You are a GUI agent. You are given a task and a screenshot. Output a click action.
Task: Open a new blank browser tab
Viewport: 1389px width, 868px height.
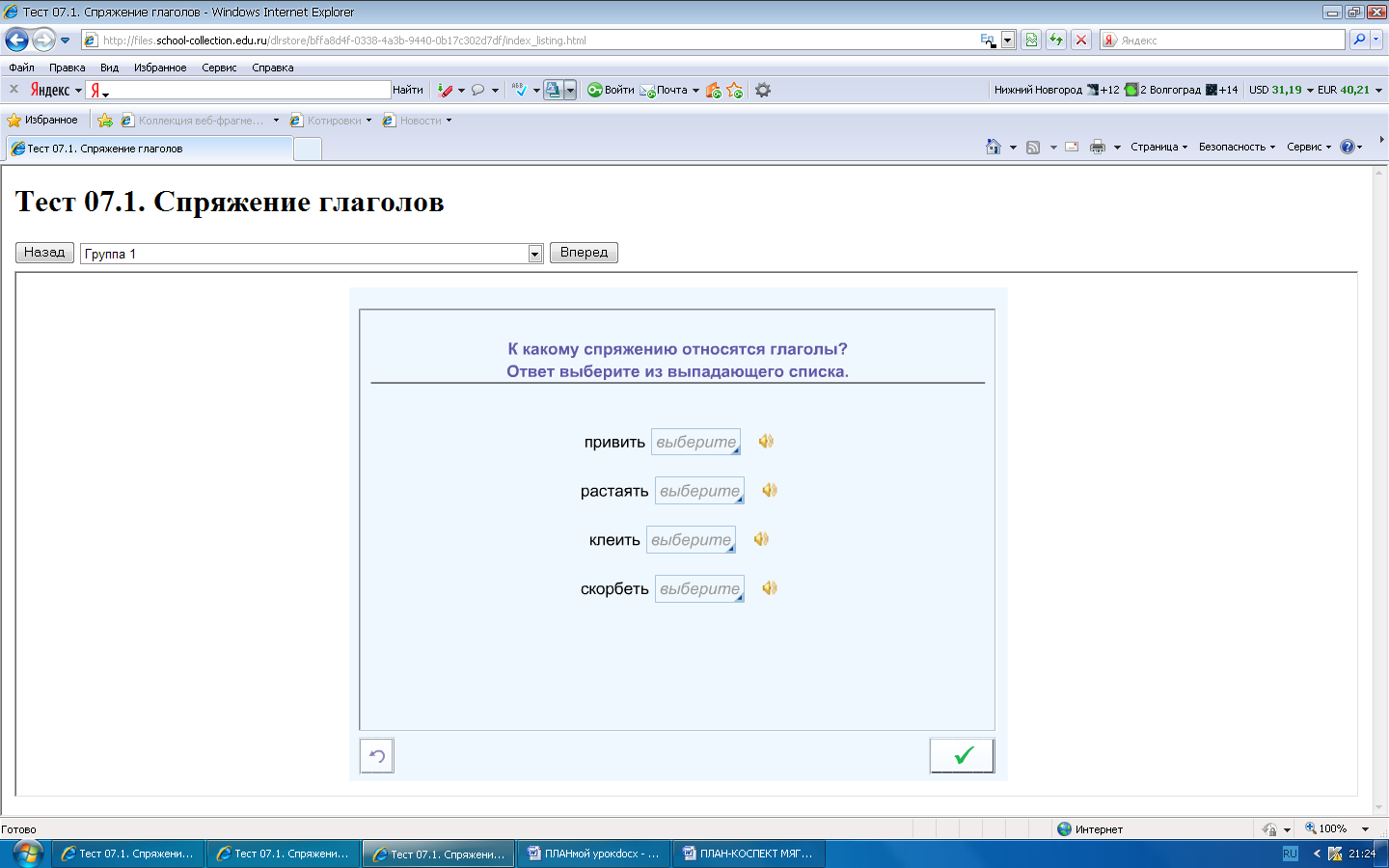pos(307,149)
